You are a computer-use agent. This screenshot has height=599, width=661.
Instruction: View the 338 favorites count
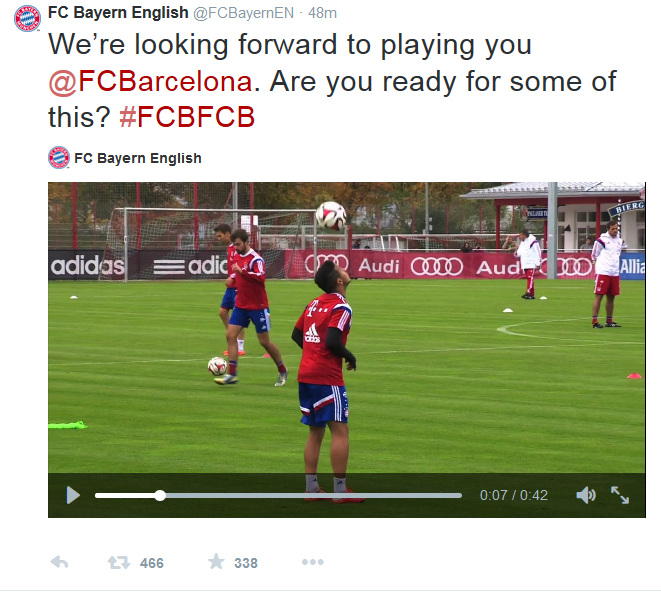click(246, 563)
